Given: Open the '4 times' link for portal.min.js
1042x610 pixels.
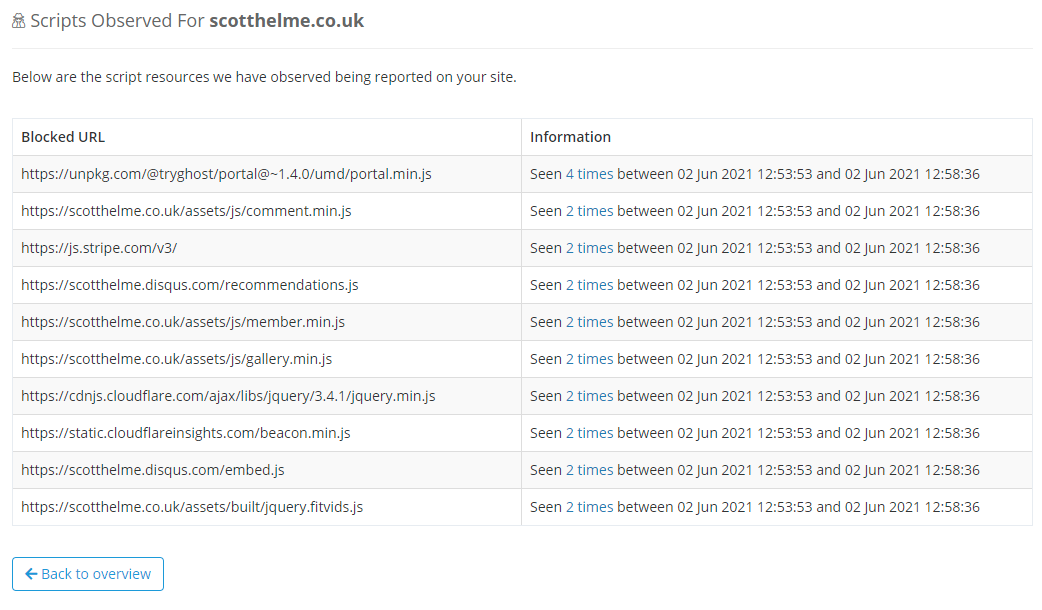Looking at the screenshot, I should 589,174.
